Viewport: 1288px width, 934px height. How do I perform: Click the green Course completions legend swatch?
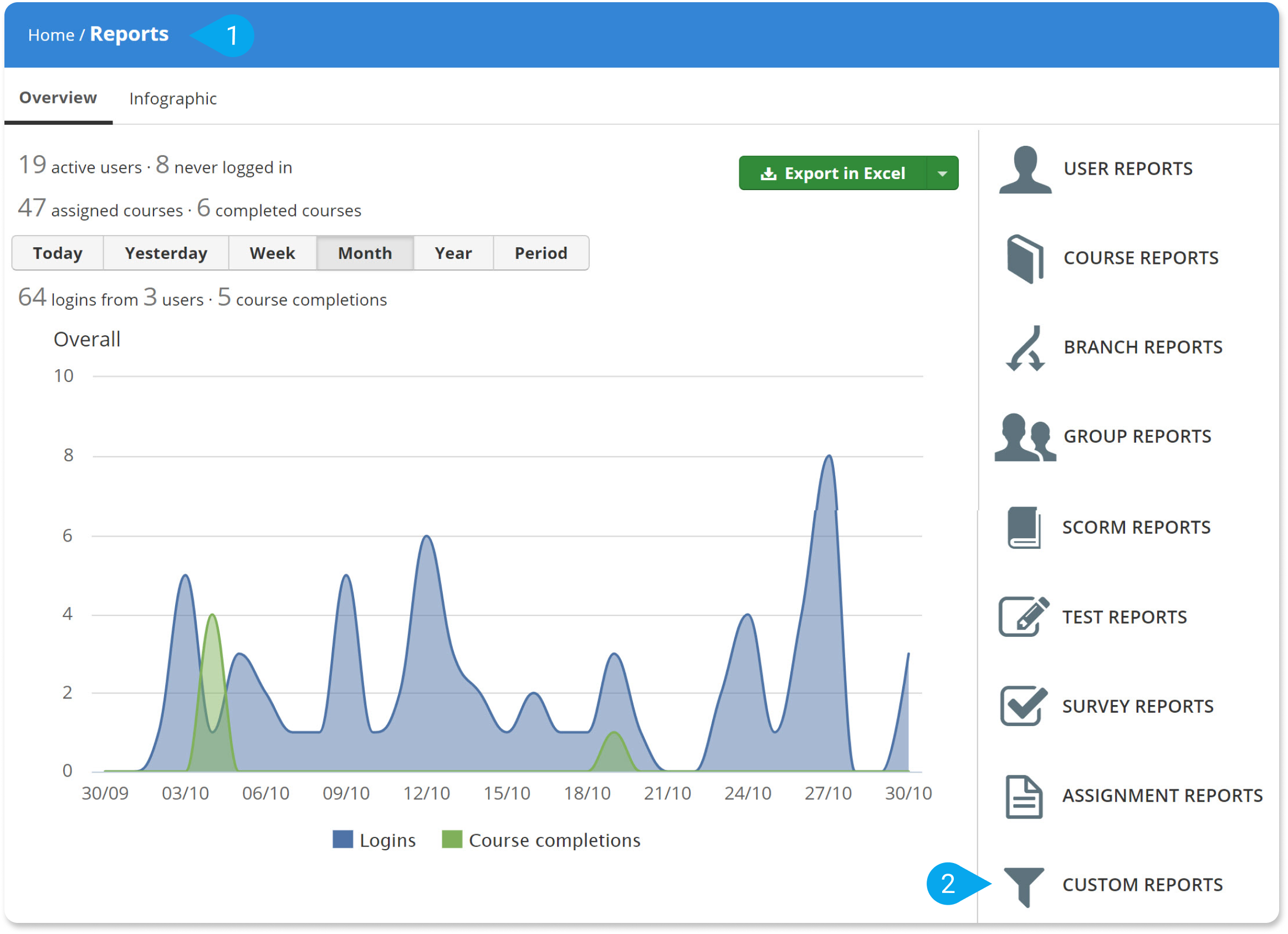(452, 839)
